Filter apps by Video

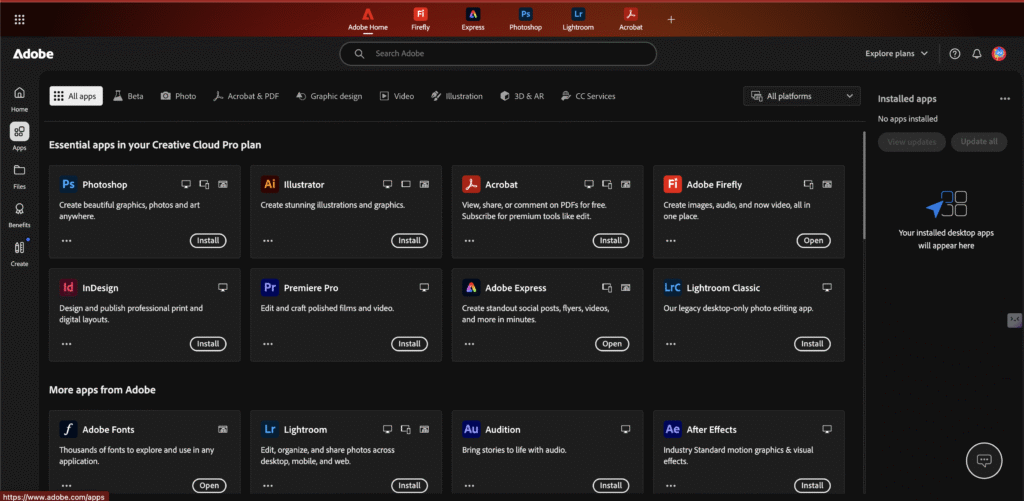tap(397, 96)
